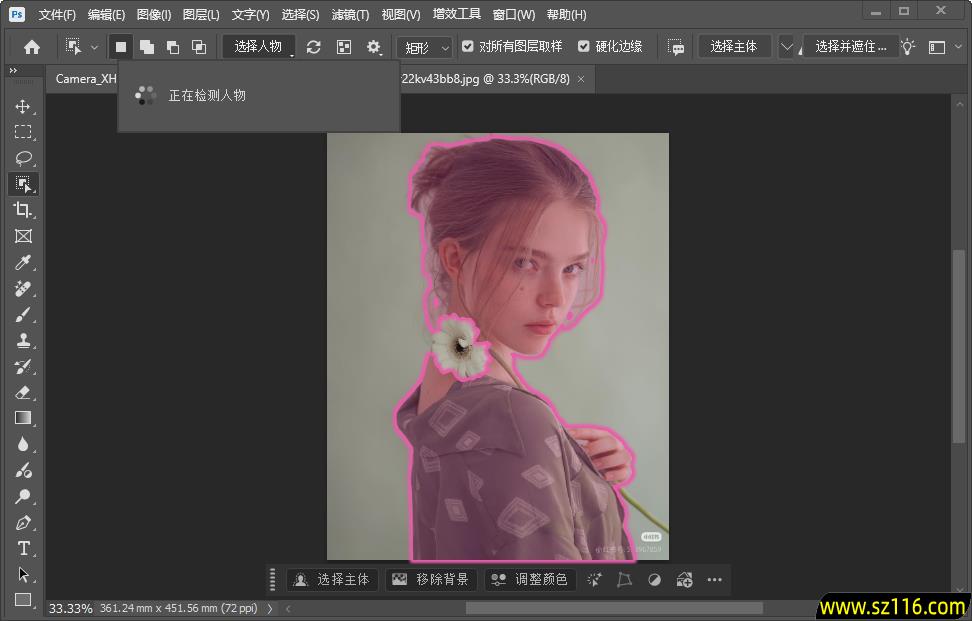Toggle 对所有图层取样 checkbox
The image size is (972, 621).
(x=468, y=47)
